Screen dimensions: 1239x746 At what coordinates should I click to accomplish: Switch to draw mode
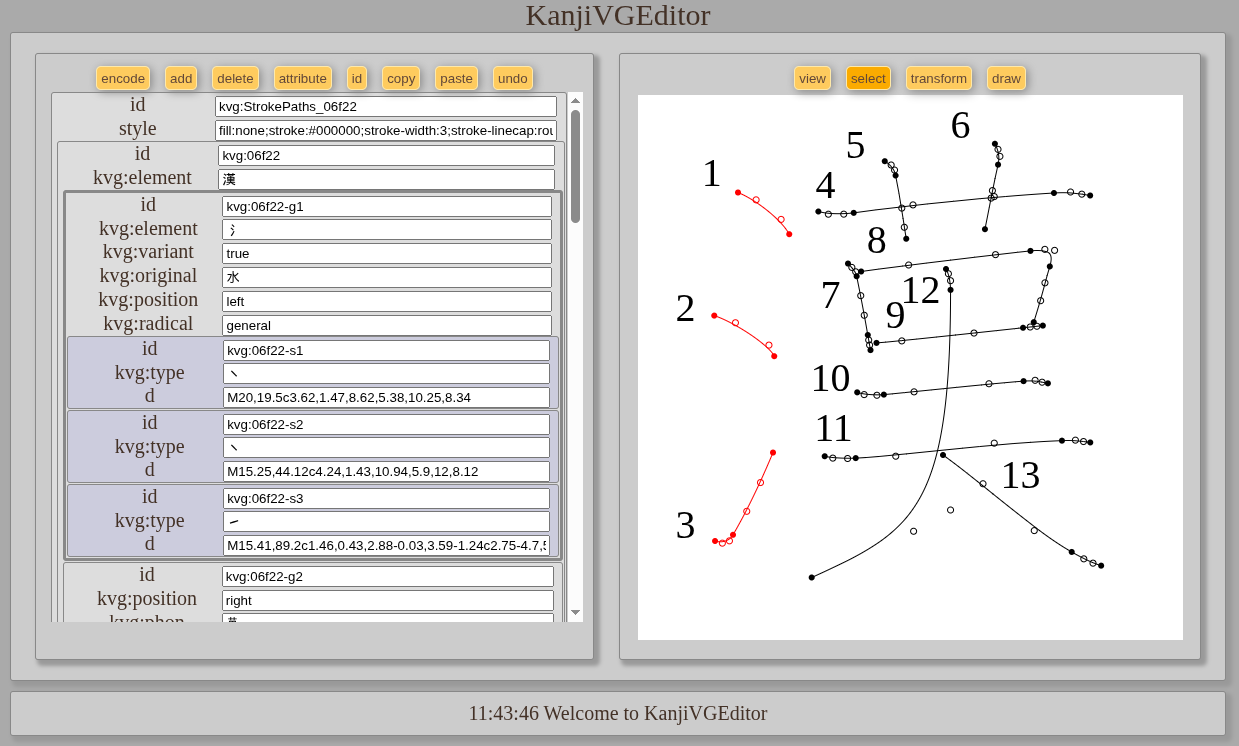(1006, 78)
